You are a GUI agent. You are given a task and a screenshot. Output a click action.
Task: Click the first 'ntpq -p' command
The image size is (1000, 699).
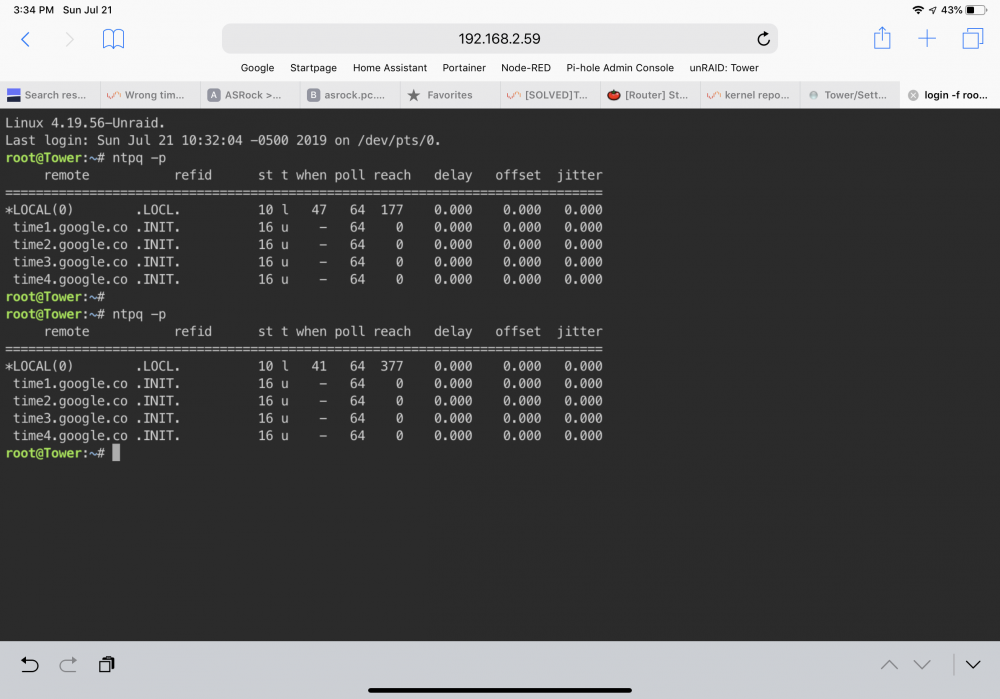click(x=139, y=158)
